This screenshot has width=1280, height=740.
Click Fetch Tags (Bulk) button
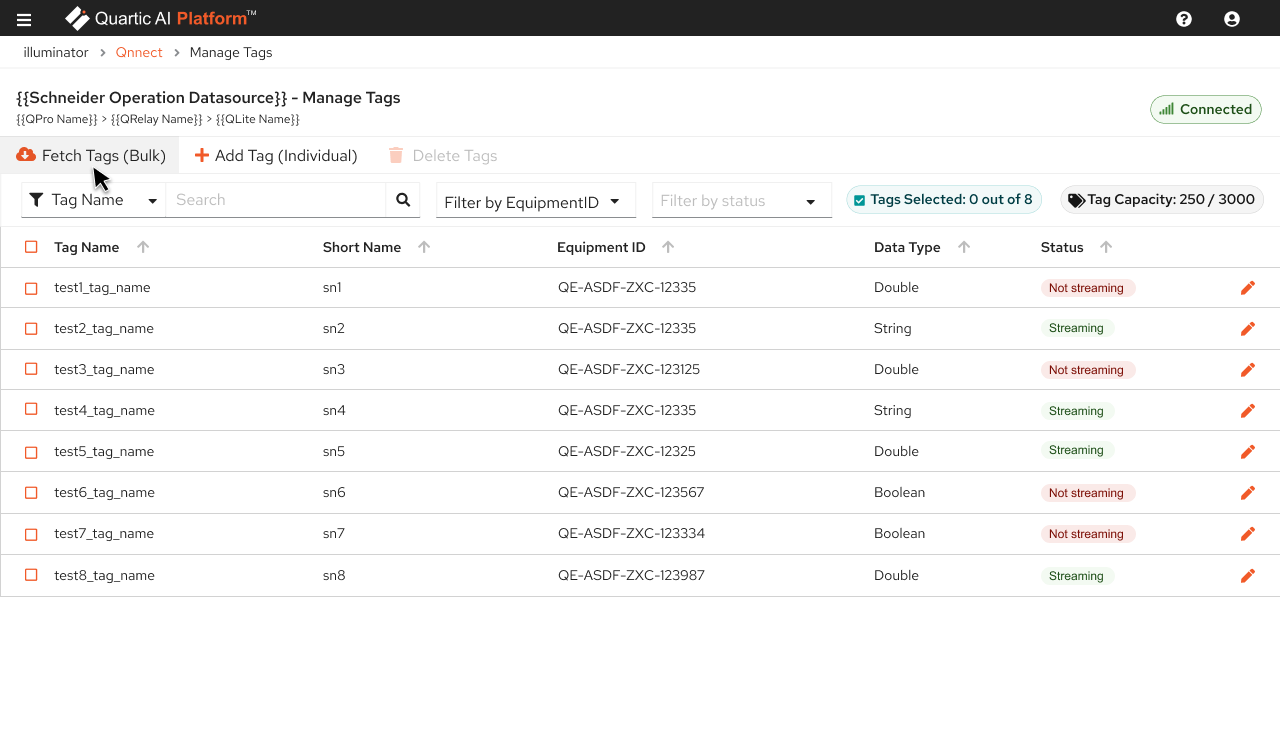coord(90,155)
